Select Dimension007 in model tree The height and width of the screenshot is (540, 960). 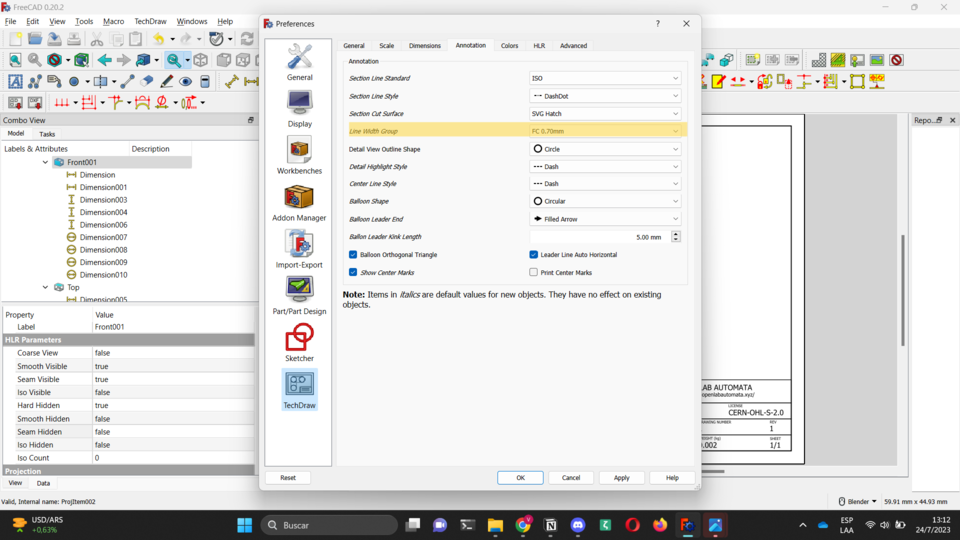point(103,237)
